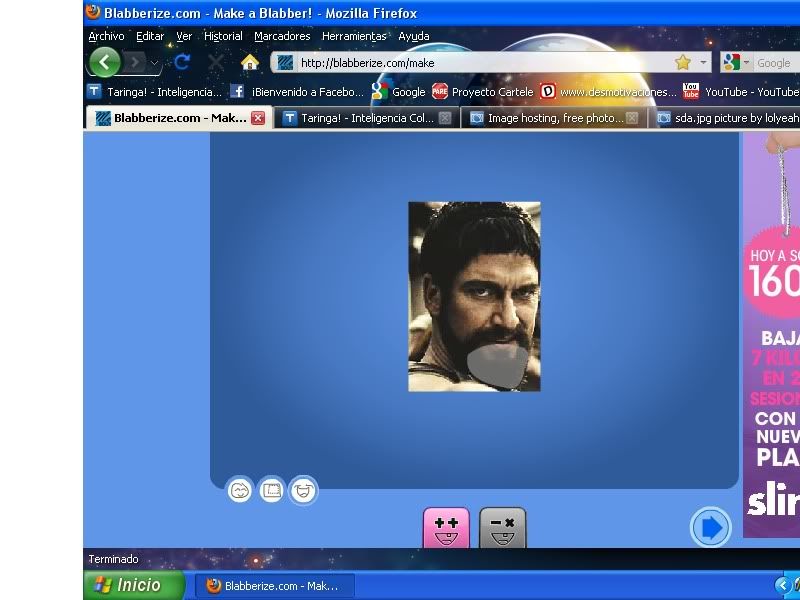Close the Image hosting tab
This screenshot has height=600, width=800.
pyautogui.click(x=632, y=118)
